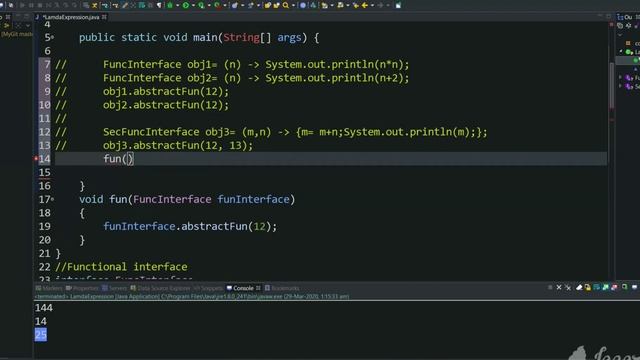Click the Scroll Lock icon in console toolbar

pos(588,288)
